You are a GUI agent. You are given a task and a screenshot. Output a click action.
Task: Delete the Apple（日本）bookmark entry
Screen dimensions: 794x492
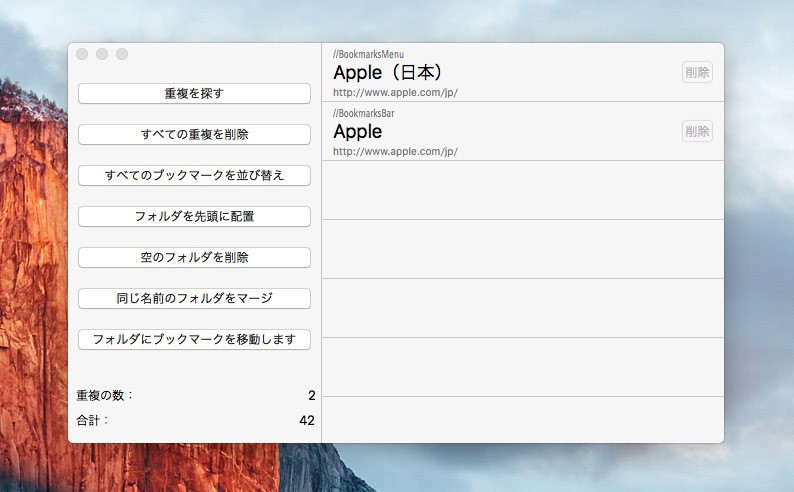click(x=697, y=72)
